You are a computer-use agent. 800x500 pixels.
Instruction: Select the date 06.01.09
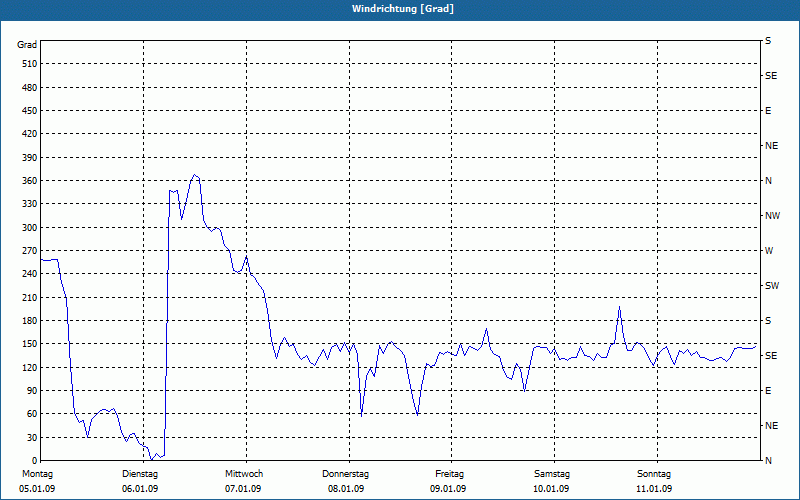click(140, 489)
